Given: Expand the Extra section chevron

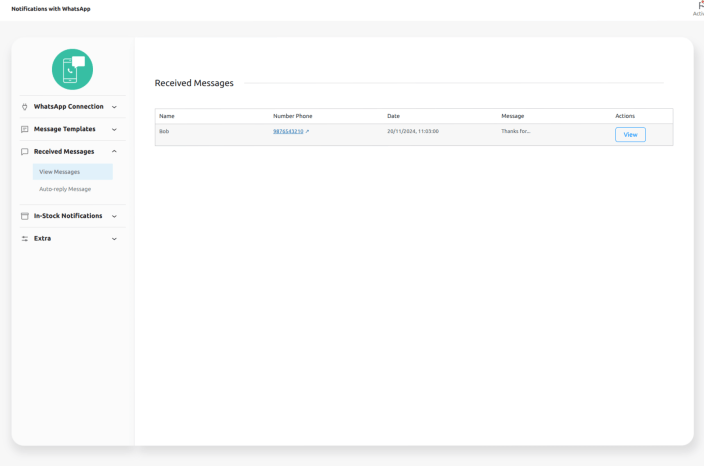Looking at the screenshot, I should 114,239.
